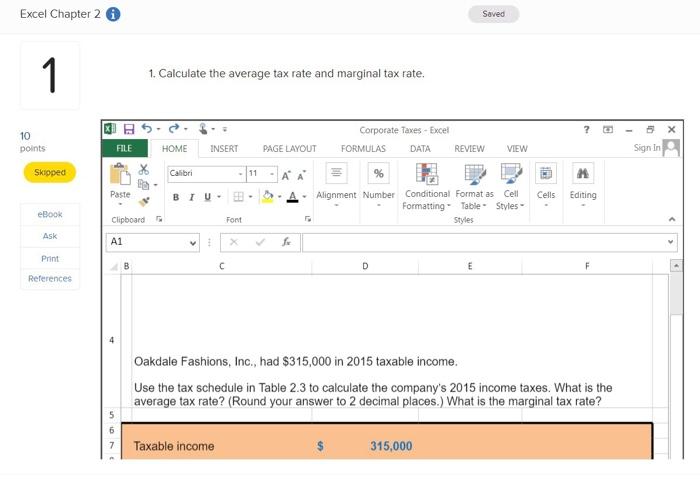Click the touch mode hand icon
700x480 pixels.
coord(203,129)
